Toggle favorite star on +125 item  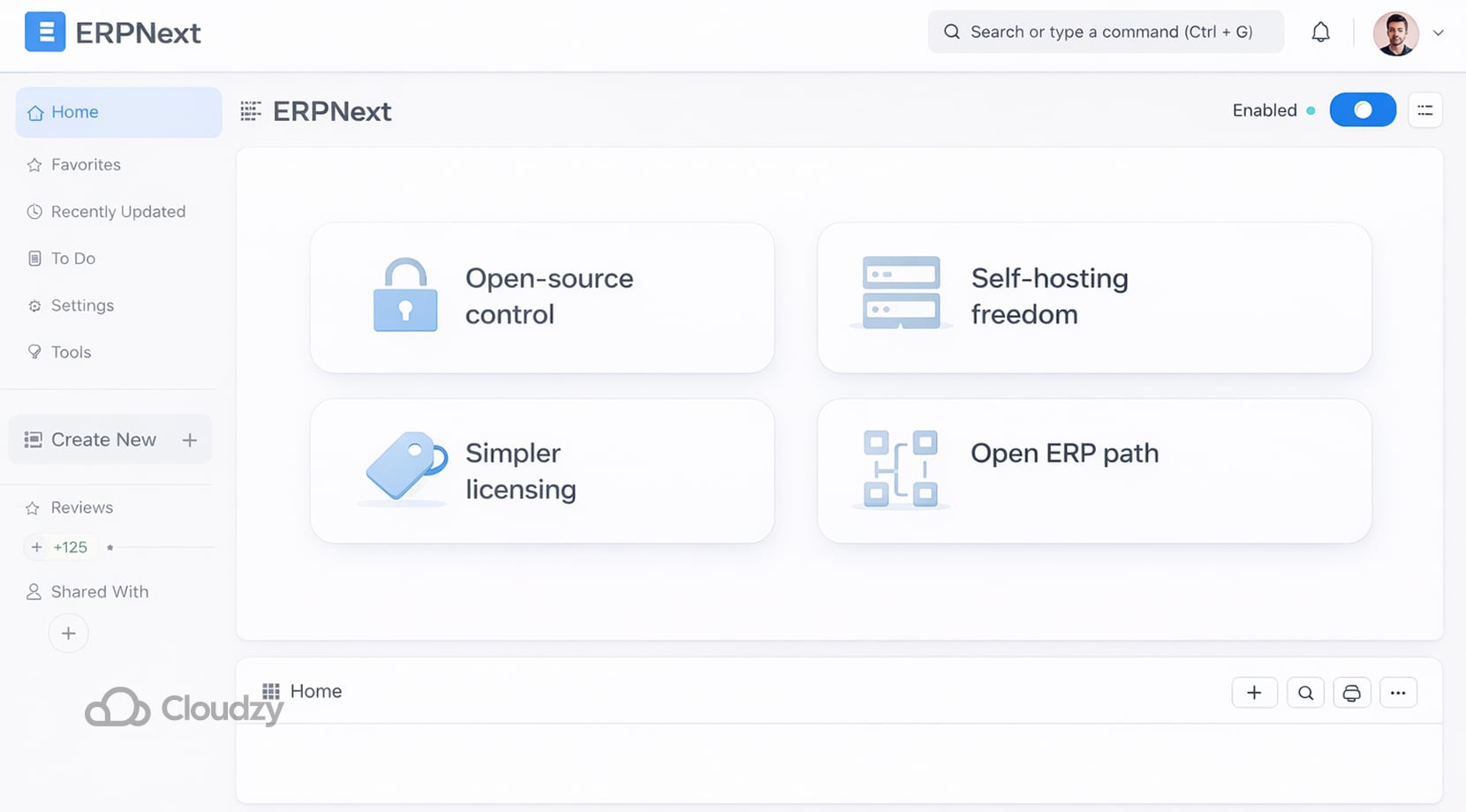110,547
